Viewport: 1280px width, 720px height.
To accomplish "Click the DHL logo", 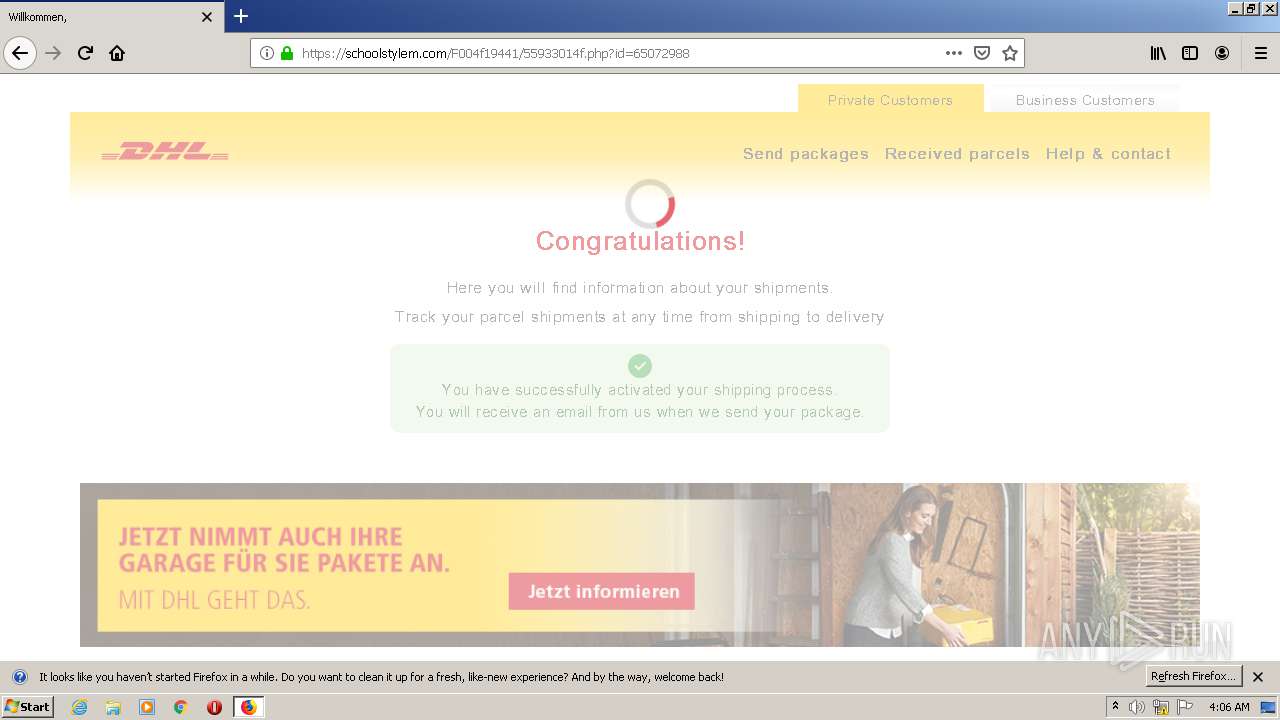I will tap(165, 151).
